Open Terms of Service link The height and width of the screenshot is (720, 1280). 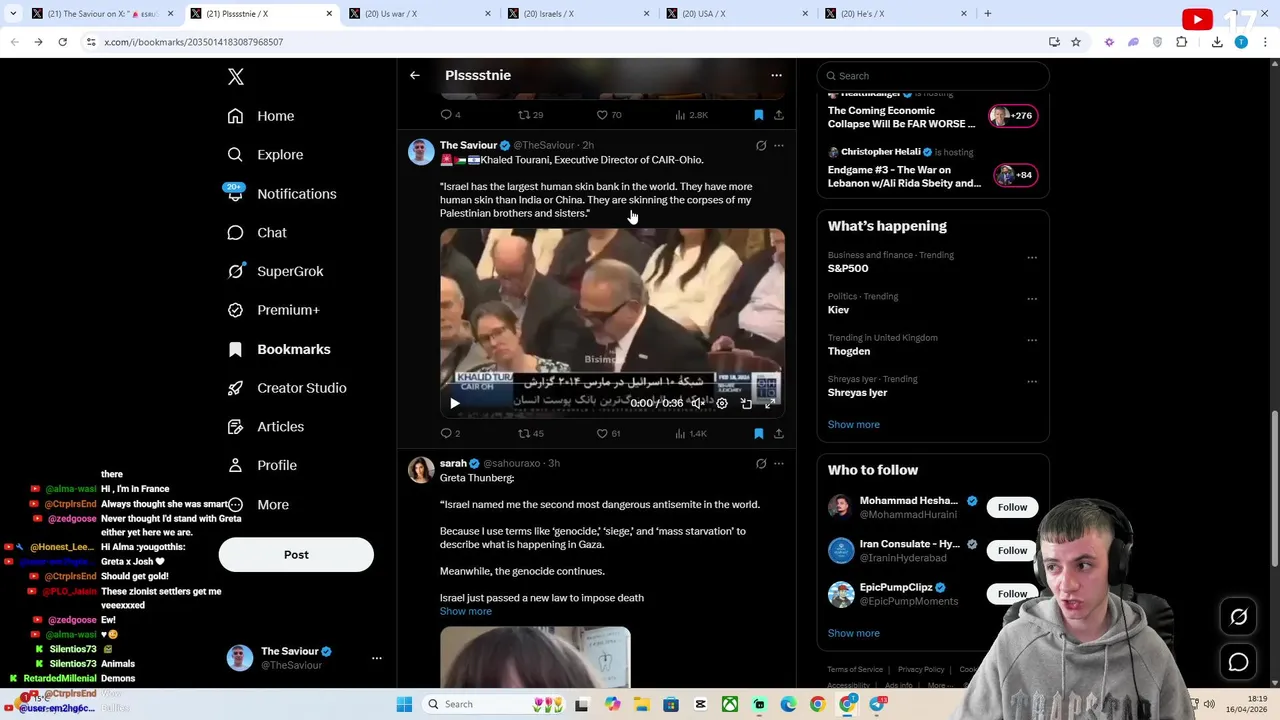(855, 669)
